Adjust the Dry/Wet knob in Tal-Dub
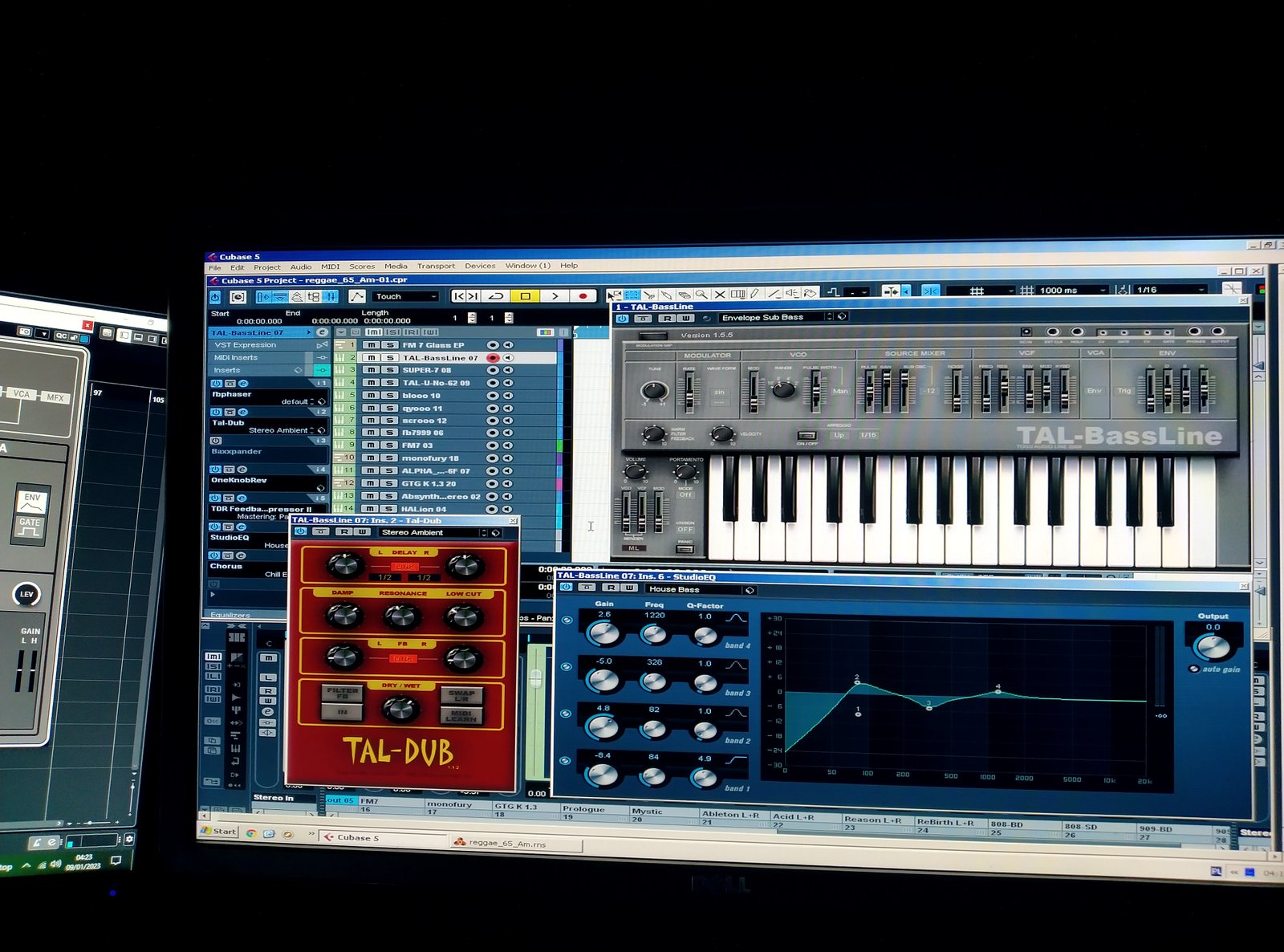This screenshot has width=1284, height=952. click(400, 709)
